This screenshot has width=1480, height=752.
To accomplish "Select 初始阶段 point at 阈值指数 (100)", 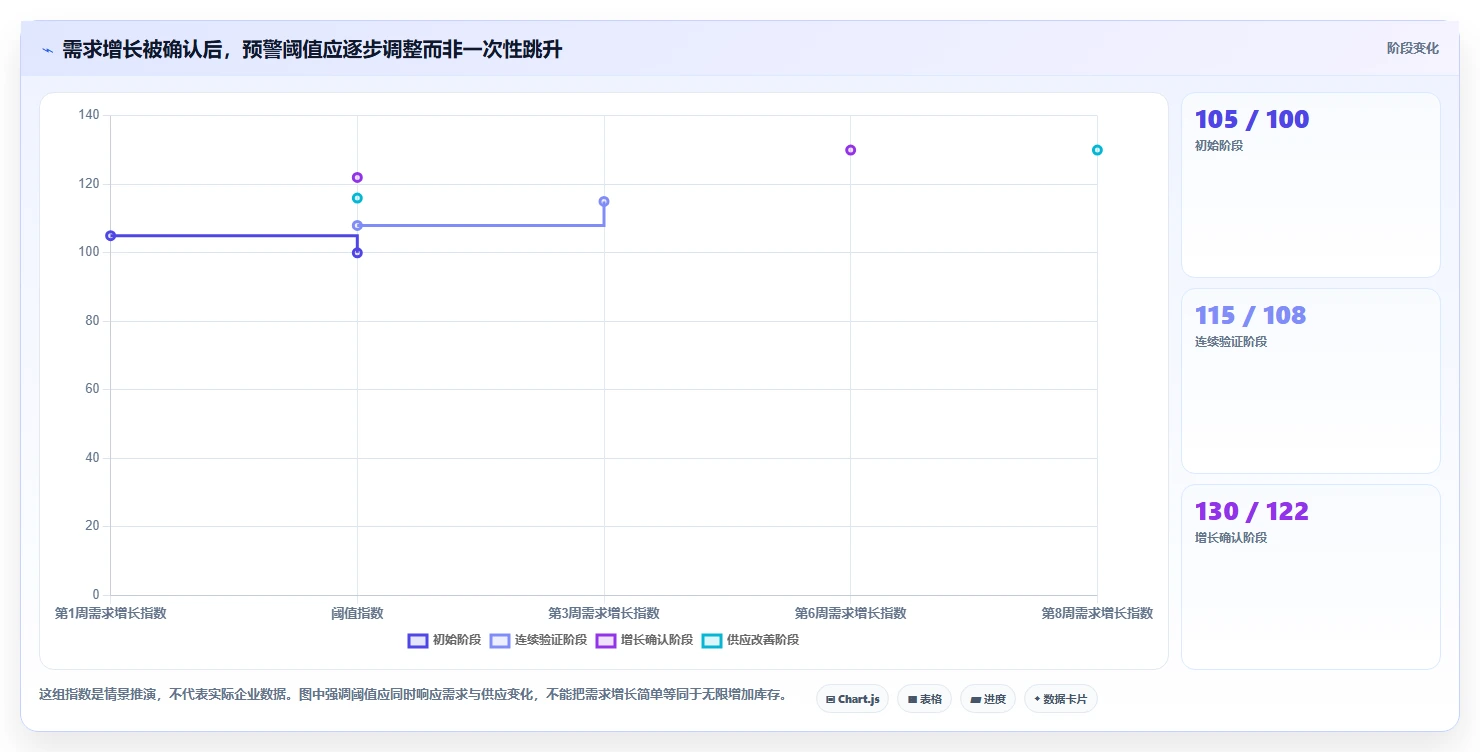I will [x=357, y=253].
